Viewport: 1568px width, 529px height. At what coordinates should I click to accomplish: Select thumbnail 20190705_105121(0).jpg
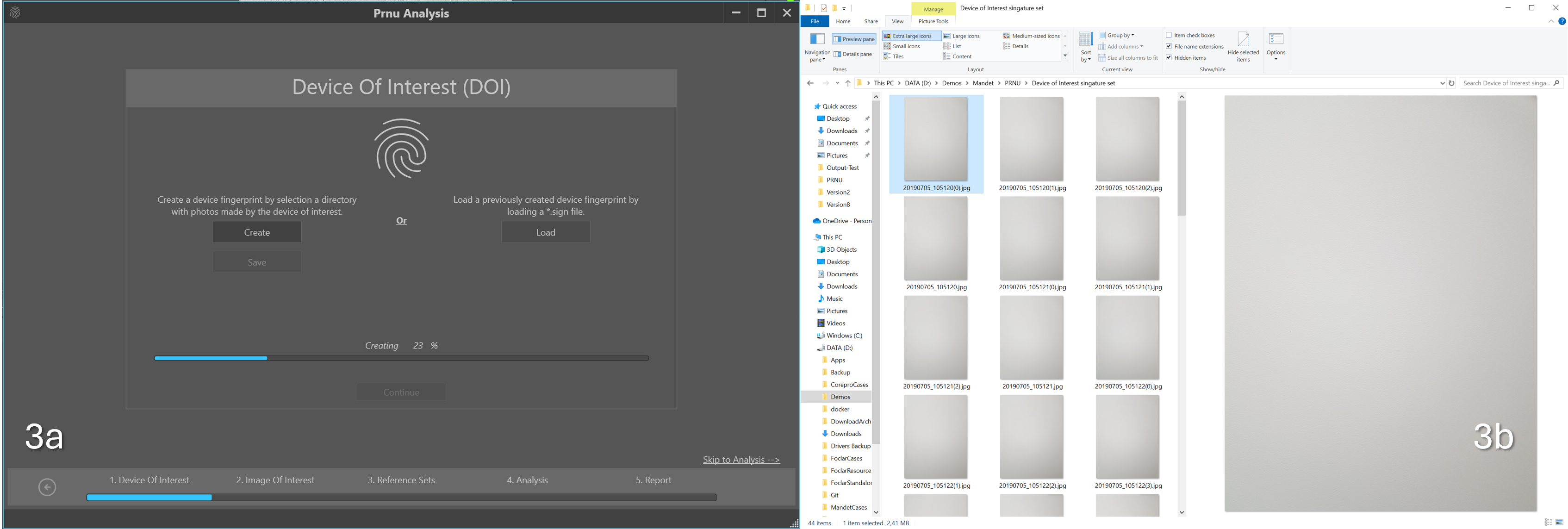click(1032, 243)
